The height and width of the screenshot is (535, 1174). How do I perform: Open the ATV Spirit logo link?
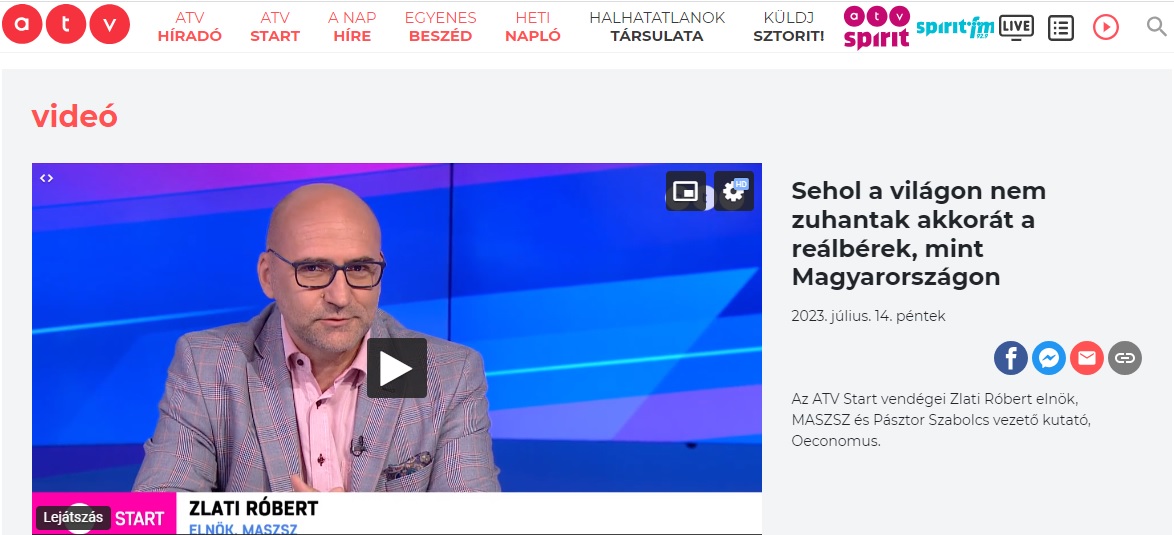click(877, 27)
